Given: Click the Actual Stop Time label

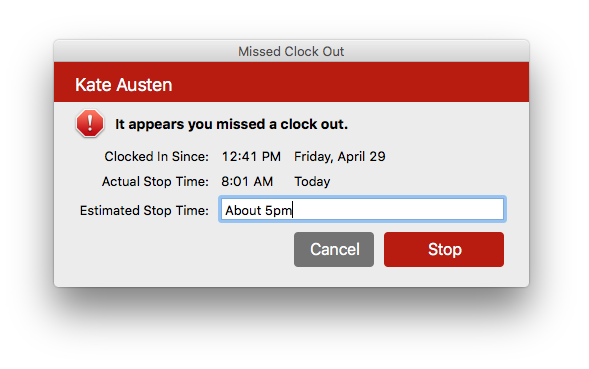Looking at the screenshot, I should [x=155, y=181].
